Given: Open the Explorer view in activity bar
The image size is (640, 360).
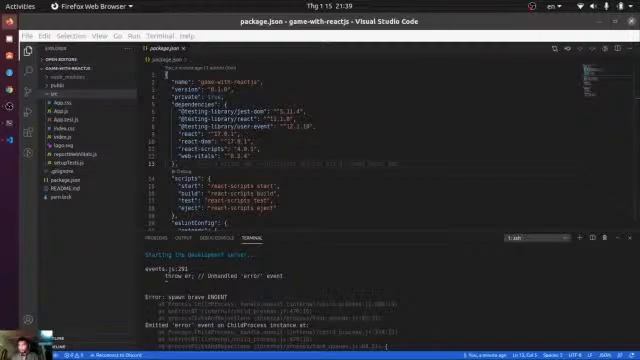Looking at the screenshot, I should click(x=28, y=51).
